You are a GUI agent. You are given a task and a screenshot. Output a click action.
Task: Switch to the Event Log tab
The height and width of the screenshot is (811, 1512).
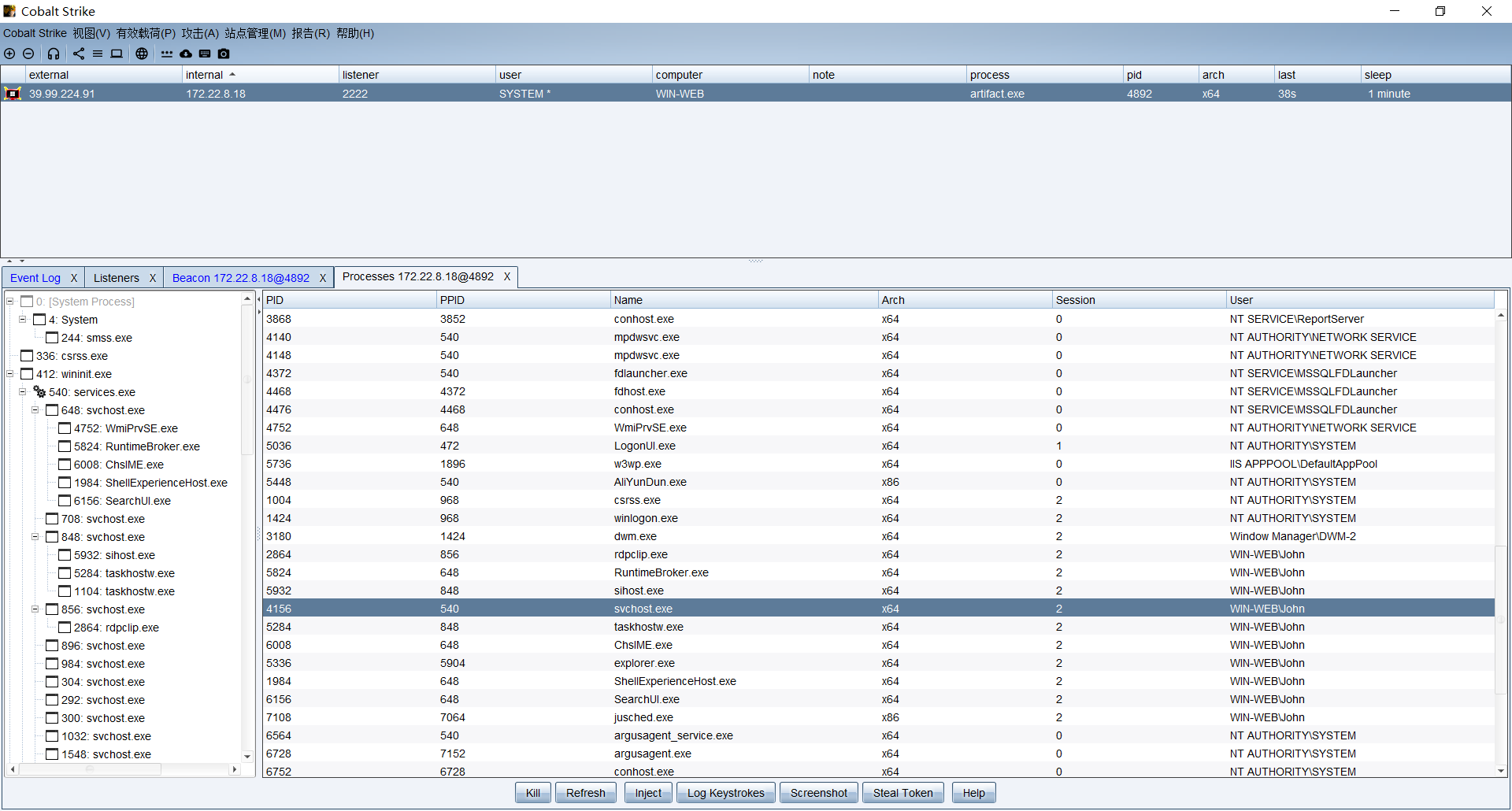click(x=35, y=278)
